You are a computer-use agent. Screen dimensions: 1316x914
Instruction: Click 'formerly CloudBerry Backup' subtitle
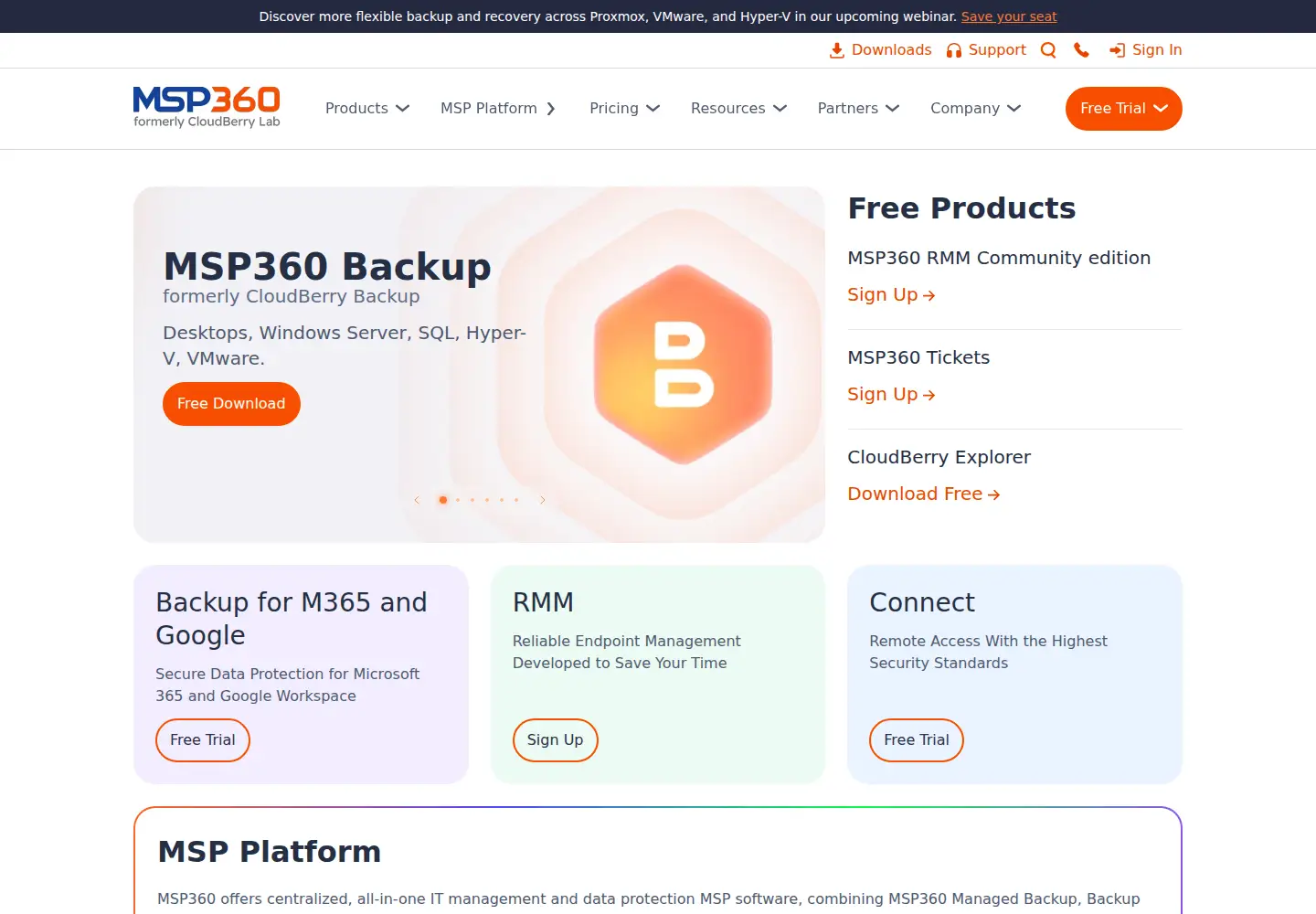292,296
